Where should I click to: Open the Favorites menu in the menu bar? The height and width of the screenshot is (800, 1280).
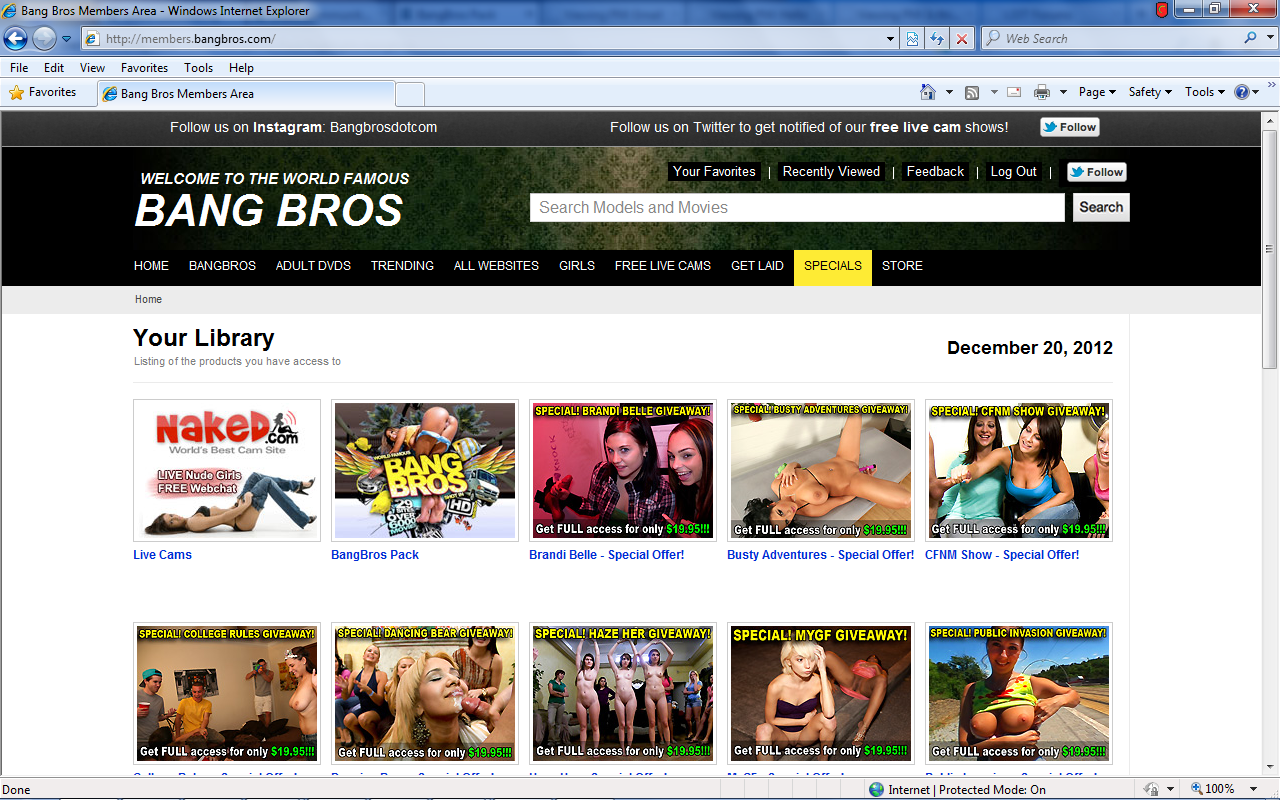click(x=144, y=68)
